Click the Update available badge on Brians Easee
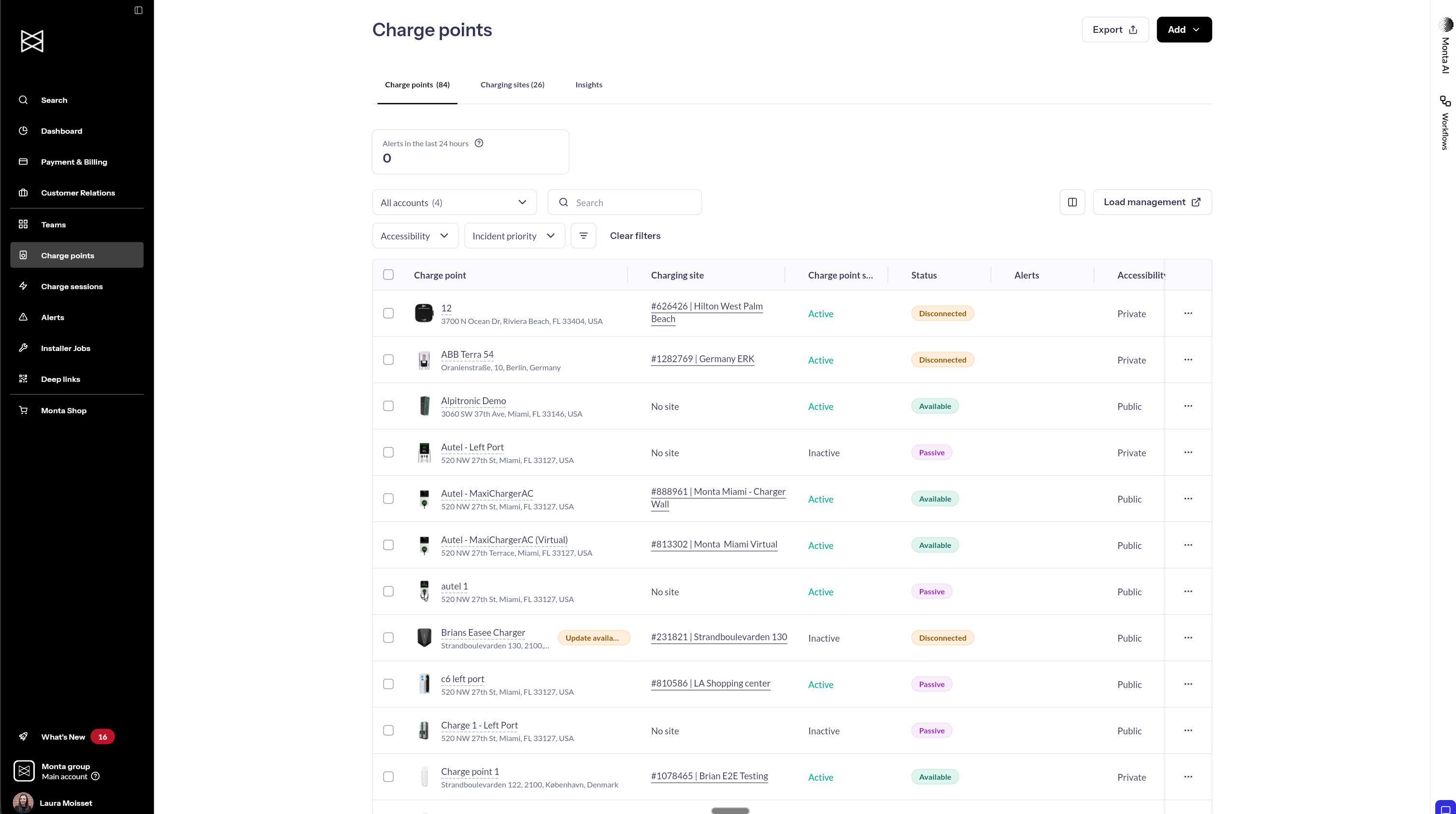 coord(594,638)
